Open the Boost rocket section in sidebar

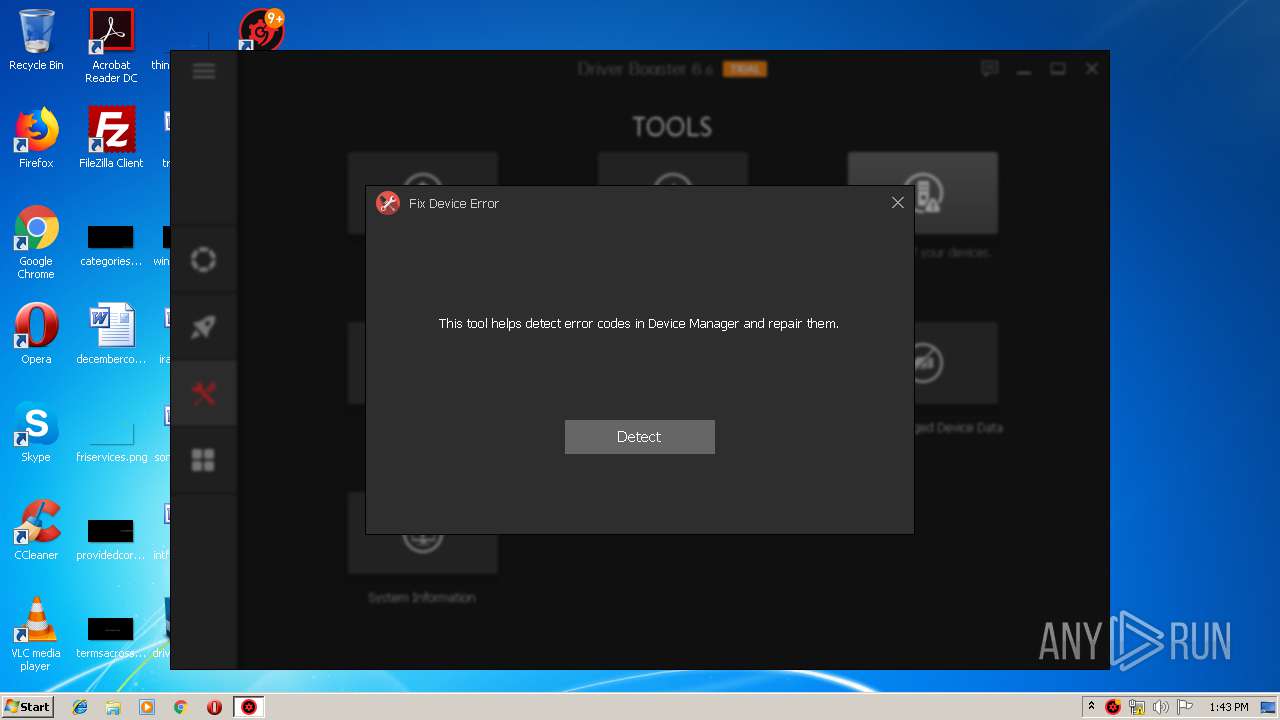204,327
